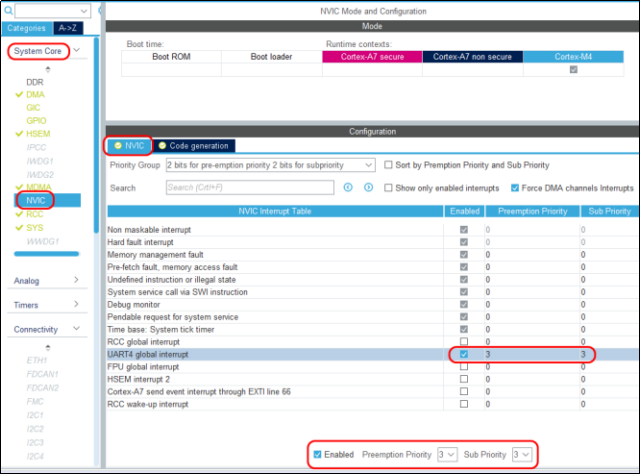Image resolution: width=641 pixels, height=475 pixels.
Task: Open the bottom Preemption Priority dropdown
Action: pos(447,455)
